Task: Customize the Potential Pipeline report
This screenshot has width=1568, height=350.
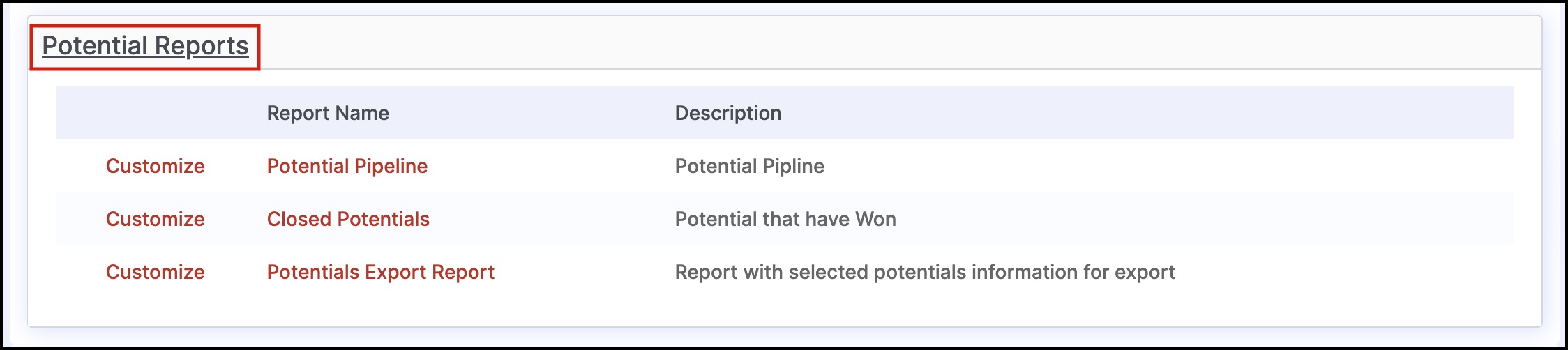Action: pos(155,166)
